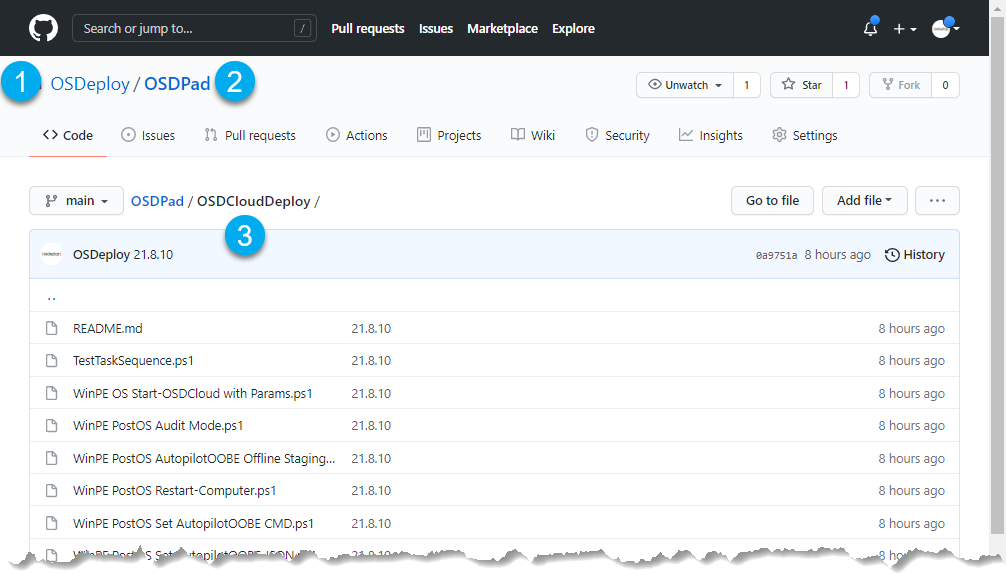The image size is (1006, 575).
Task: Click file icon beside Audit Mode.ps1
Action: tap(51, 425)
